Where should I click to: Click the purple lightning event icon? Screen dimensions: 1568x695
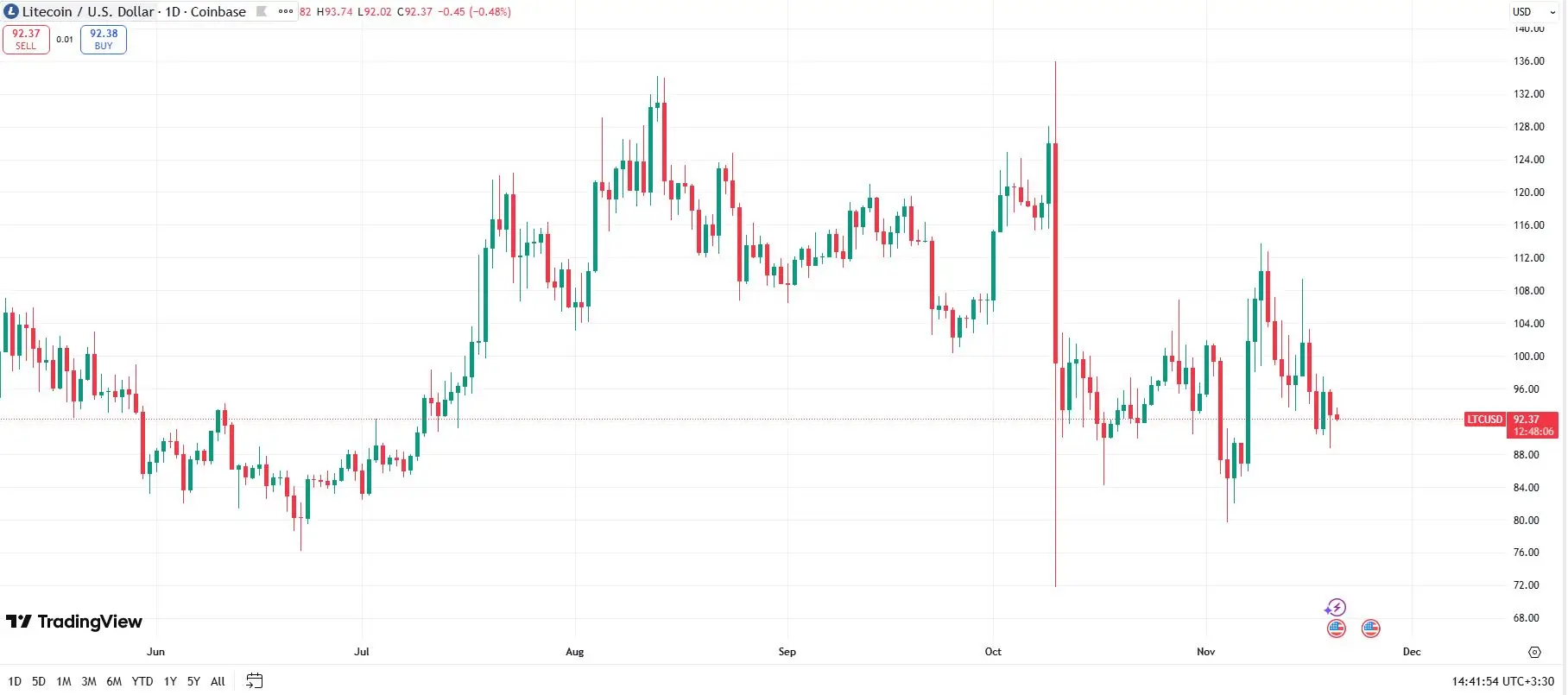pyautogui.click(x=1336, y=608)
